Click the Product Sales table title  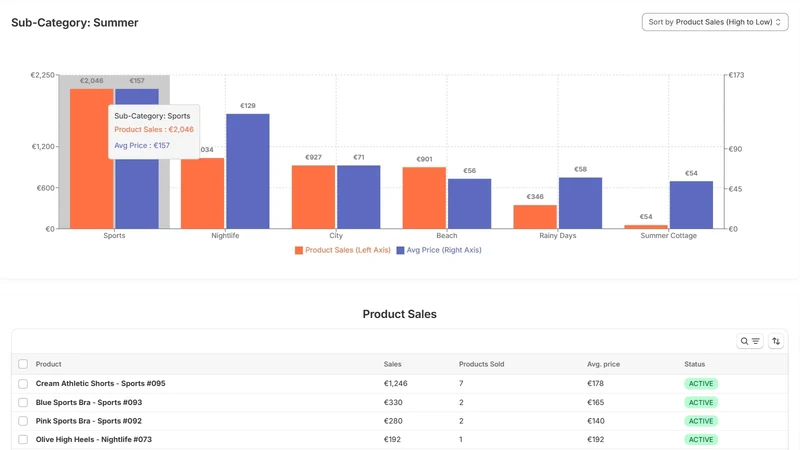[399, 314]
